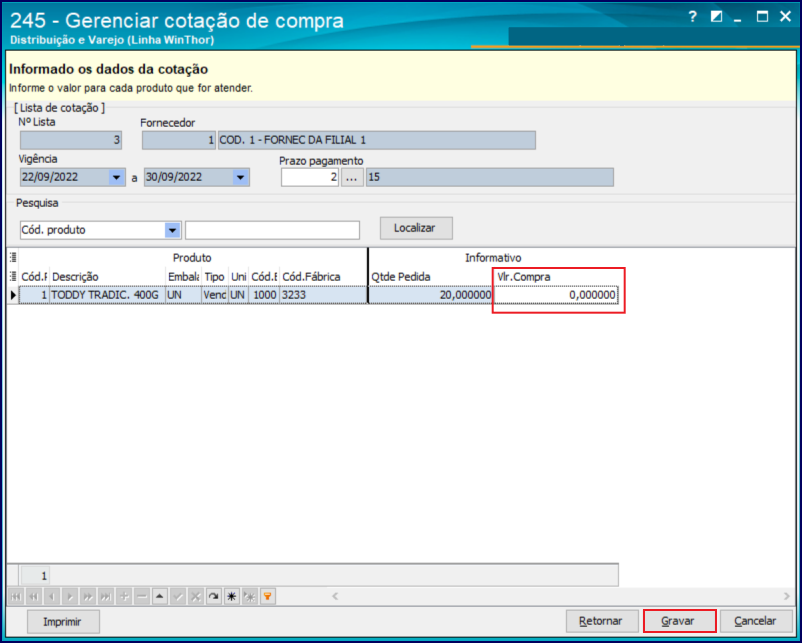The width and height of the screenshot is (802, 643).
Task: Click the Produto band header
Action: pos(192,258)
